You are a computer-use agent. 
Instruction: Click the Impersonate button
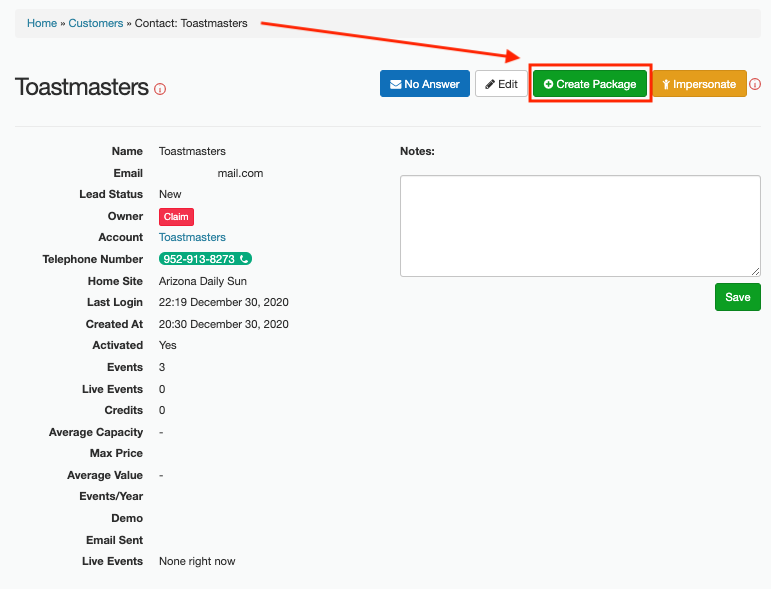pyautogui.click(x=699, y=84)
